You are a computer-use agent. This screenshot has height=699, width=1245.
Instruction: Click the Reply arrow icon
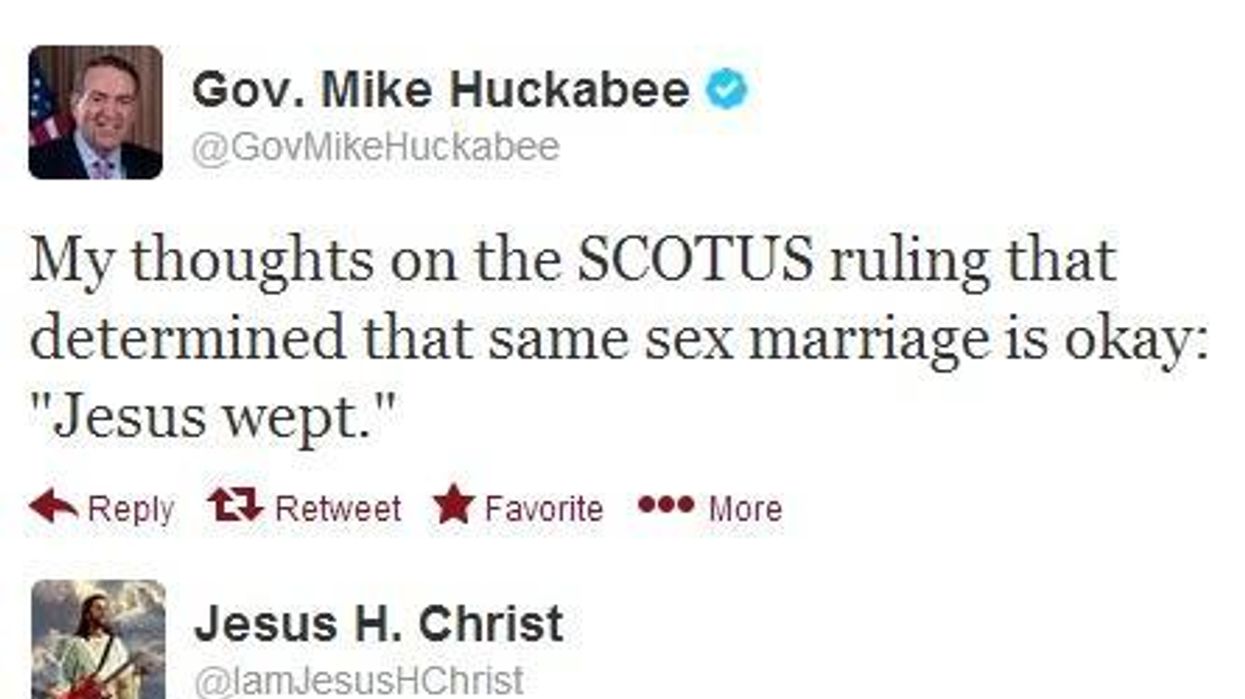[x=52, y=505]
